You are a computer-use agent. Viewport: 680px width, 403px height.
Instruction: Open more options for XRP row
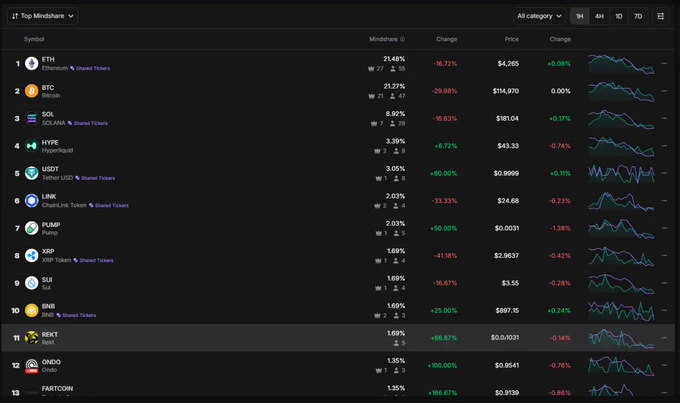tap(664, 256)
